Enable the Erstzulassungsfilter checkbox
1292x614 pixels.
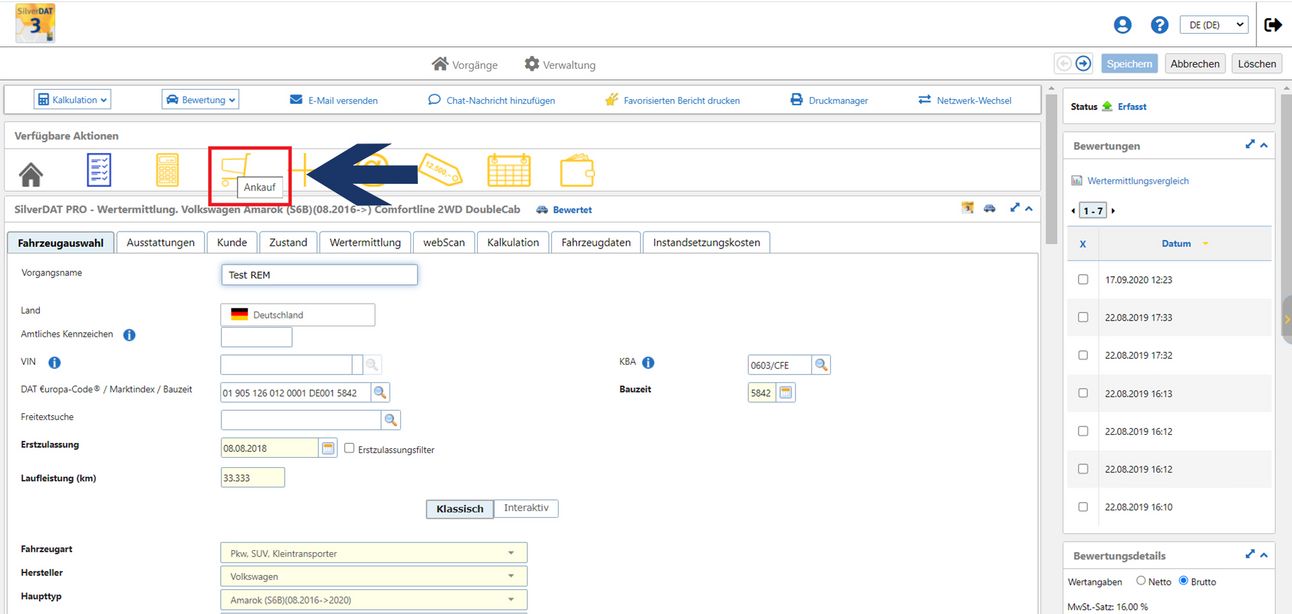coord(350,449)
